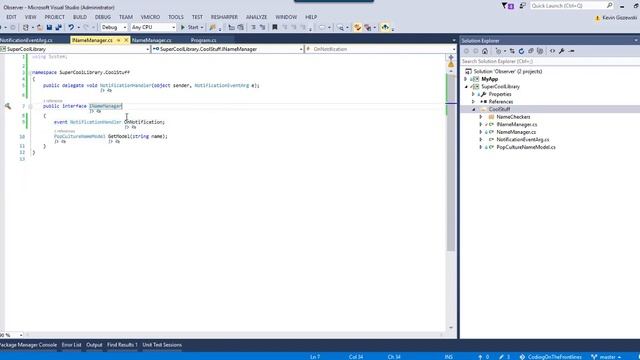
Task: Click the Solution Explorer search field
Action: 550,61
